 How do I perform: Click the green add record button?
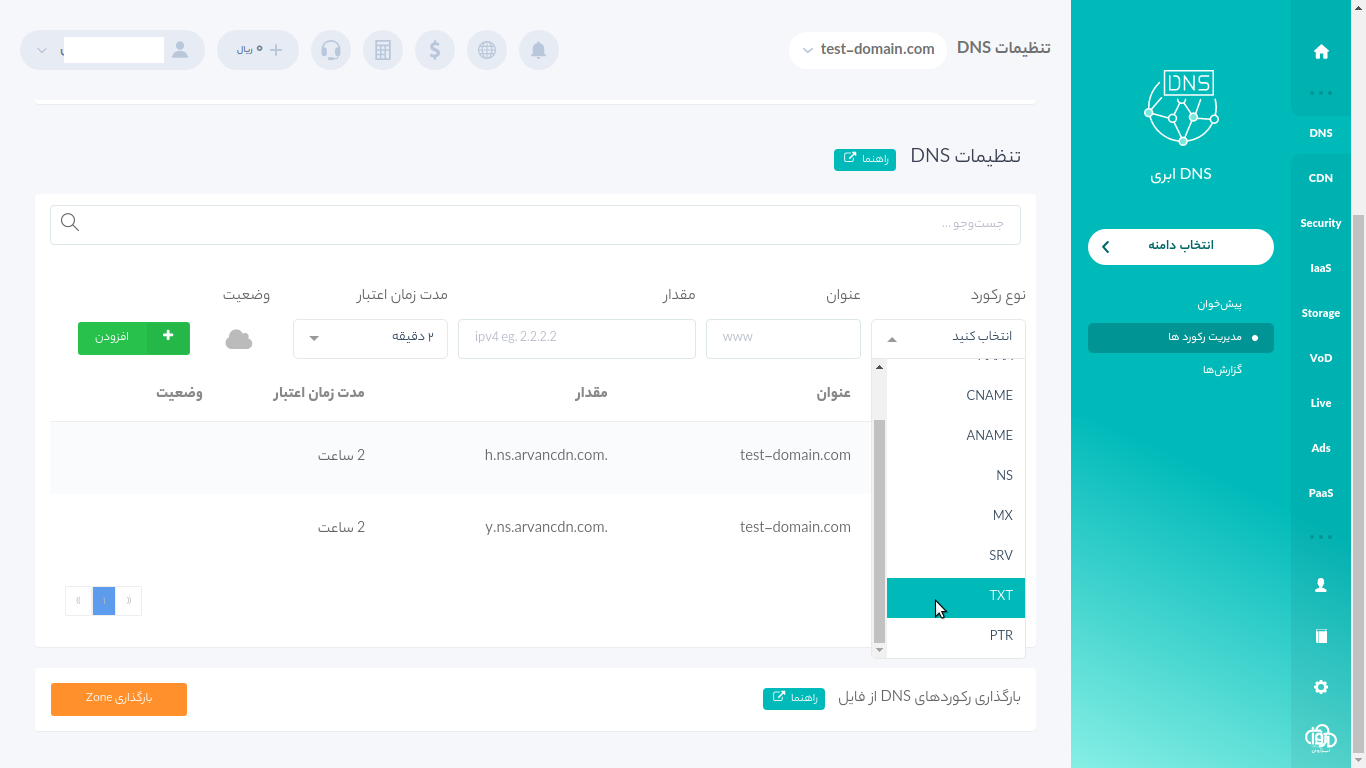click(x=134, y=338)
